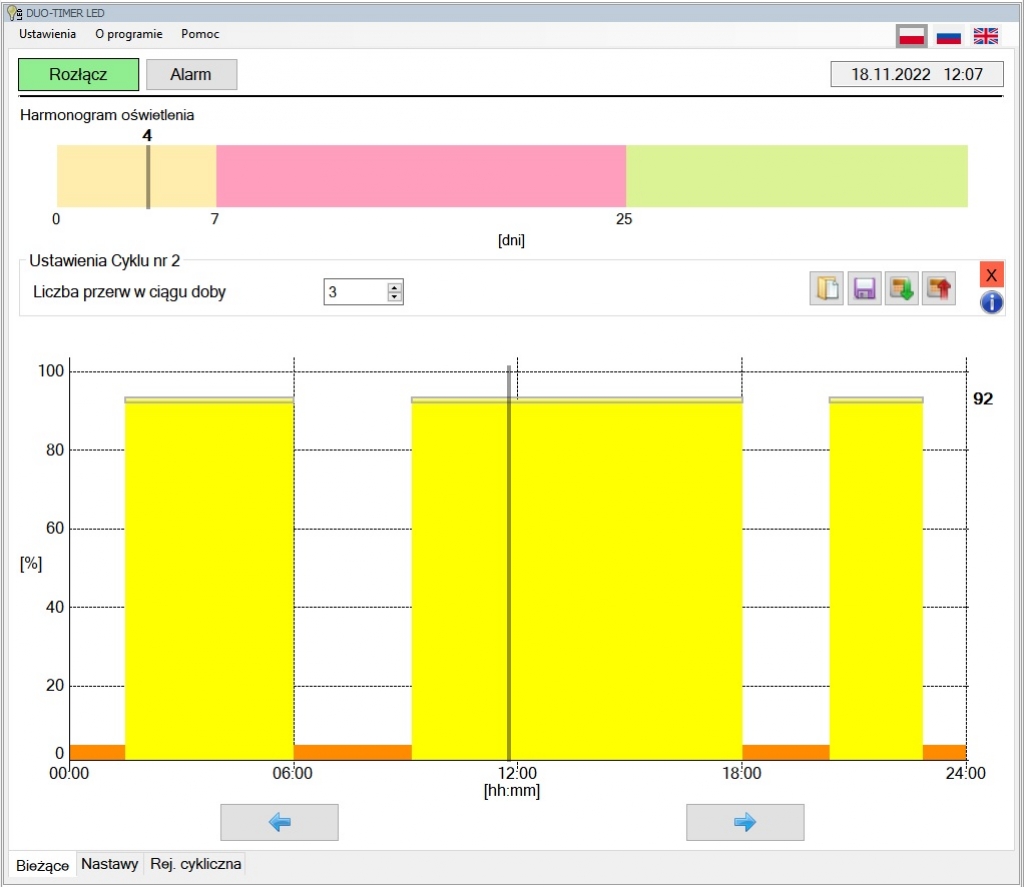Open the Pomoc menu
The height and width of the screenshot is (887, 1024).
tap(200, 34)
